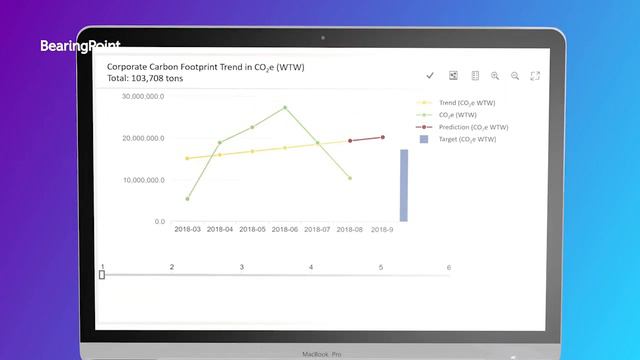Click the 2018-05 axis label
Image resolution: width=640 pixels, height=360 pixels.
coord(252,229)
